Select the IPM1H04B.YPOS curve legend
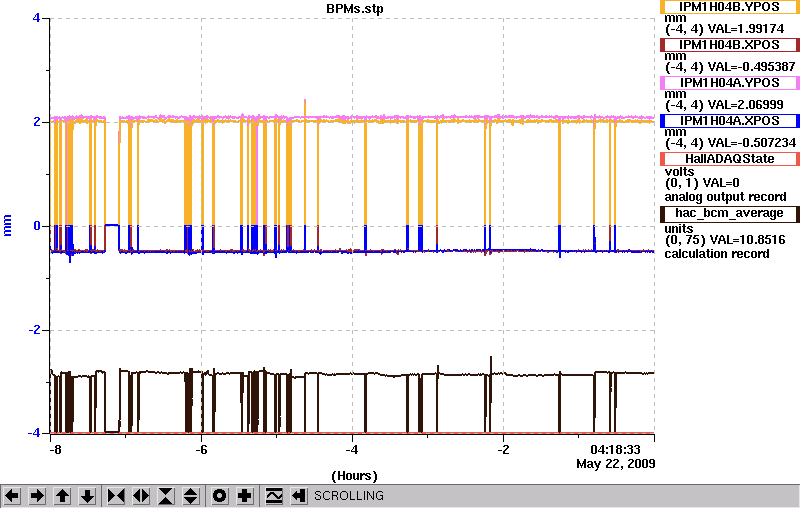 (729, 7)
